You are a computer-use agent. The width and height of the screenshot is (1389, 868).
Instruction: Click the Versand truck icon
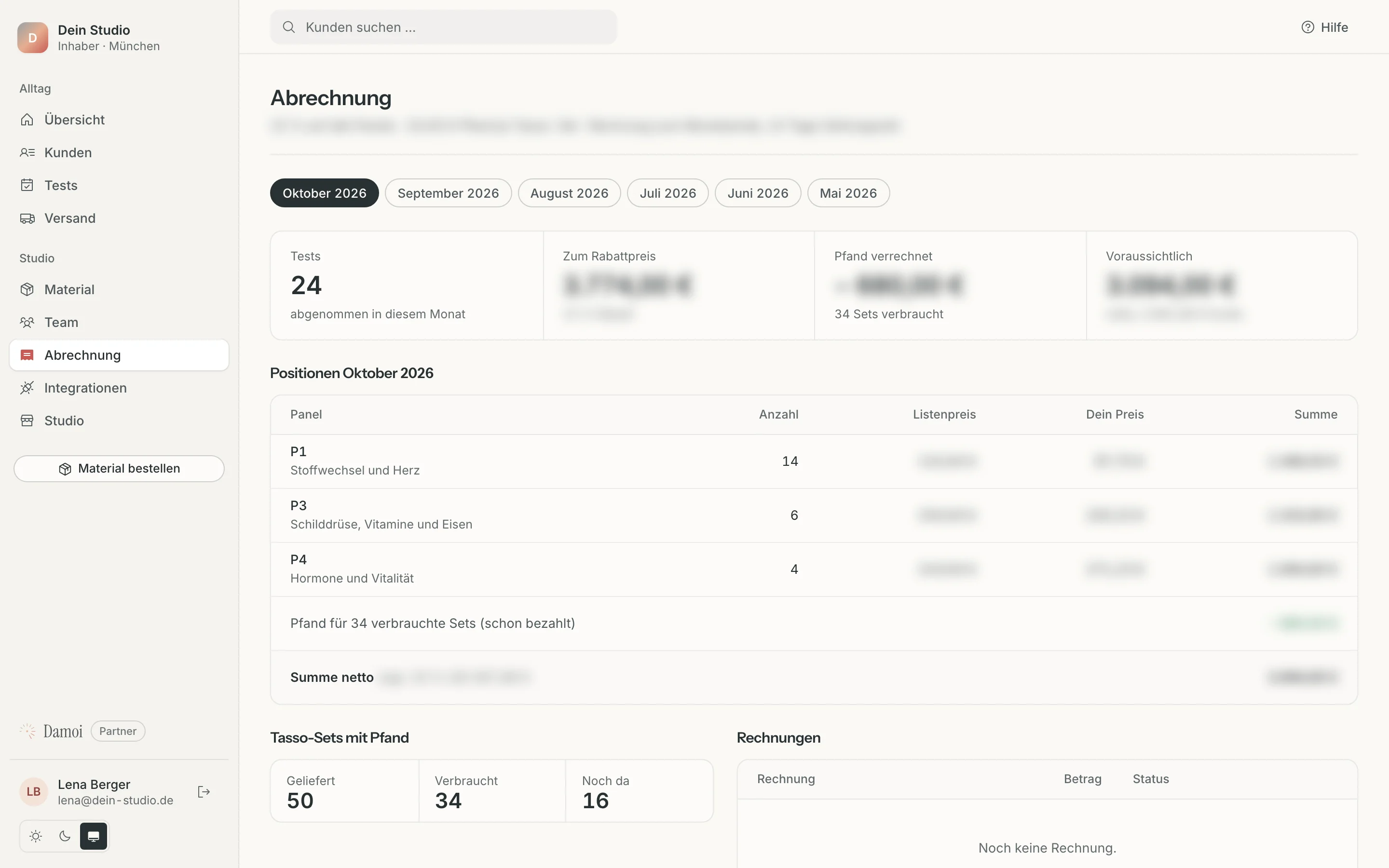(27, 218)
